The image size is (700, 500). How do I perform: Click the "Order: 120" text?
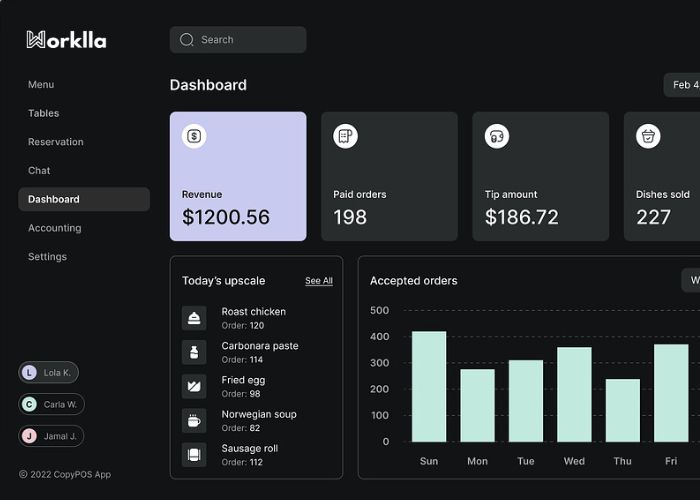point(243,325)
